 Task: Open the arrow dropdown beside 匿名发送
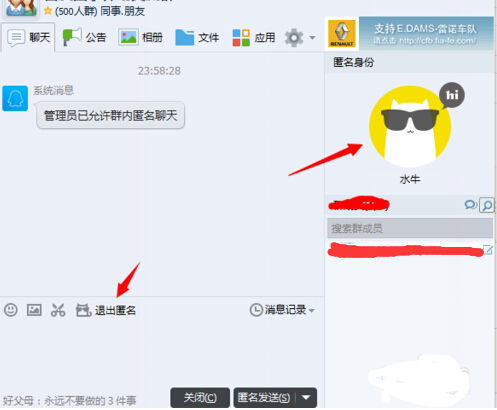(306, 397)
